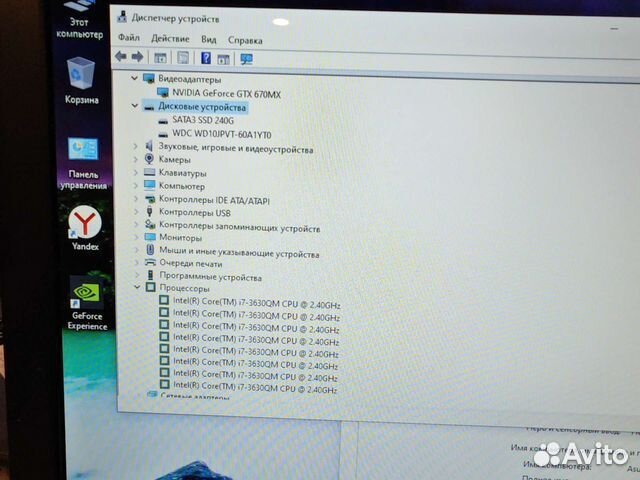The image size is (640, 480).
Task: Expand the Клавиатуры category
Action: coord(136,173)
